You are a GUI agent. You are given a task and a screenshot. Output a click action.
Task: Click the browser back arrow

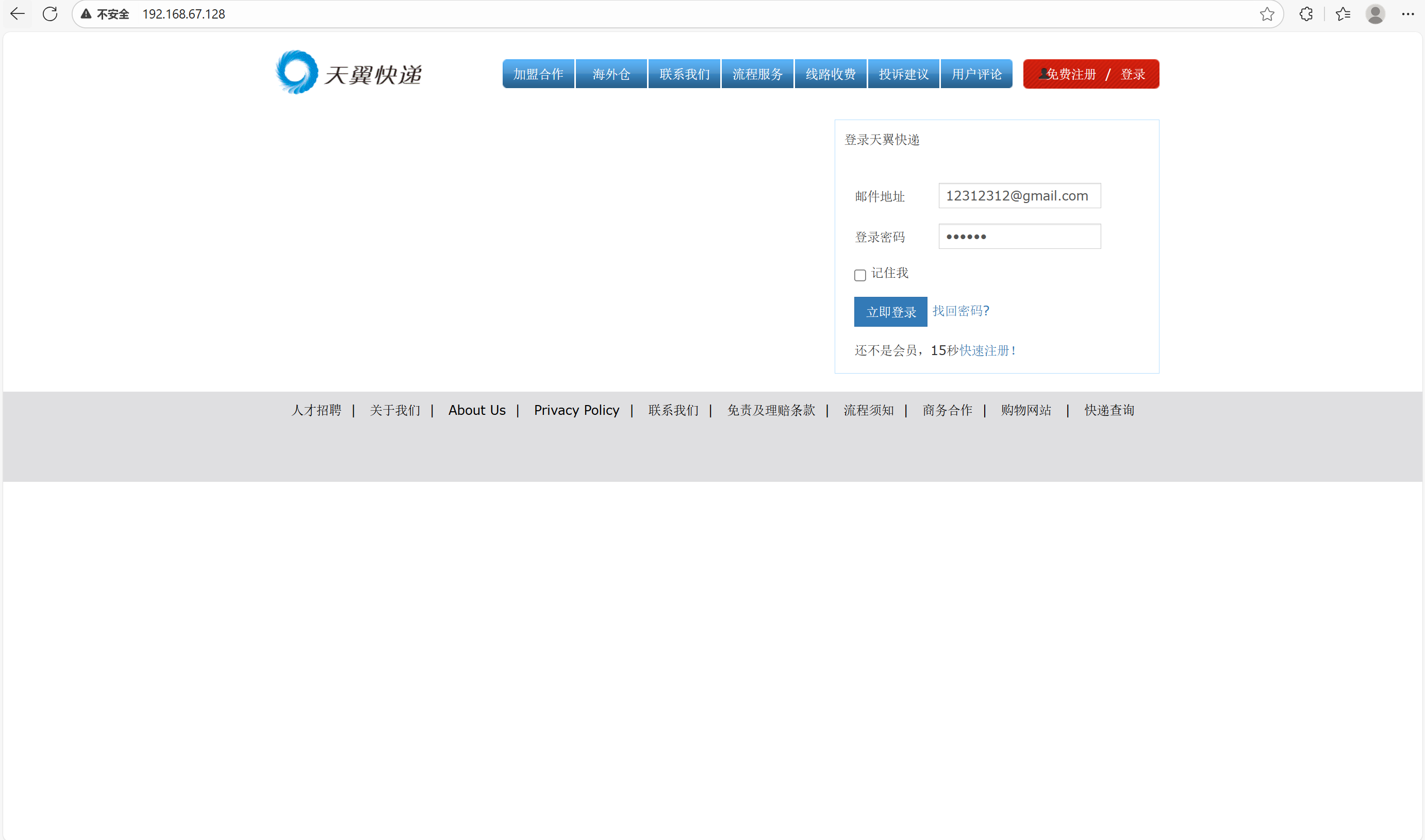18,13
